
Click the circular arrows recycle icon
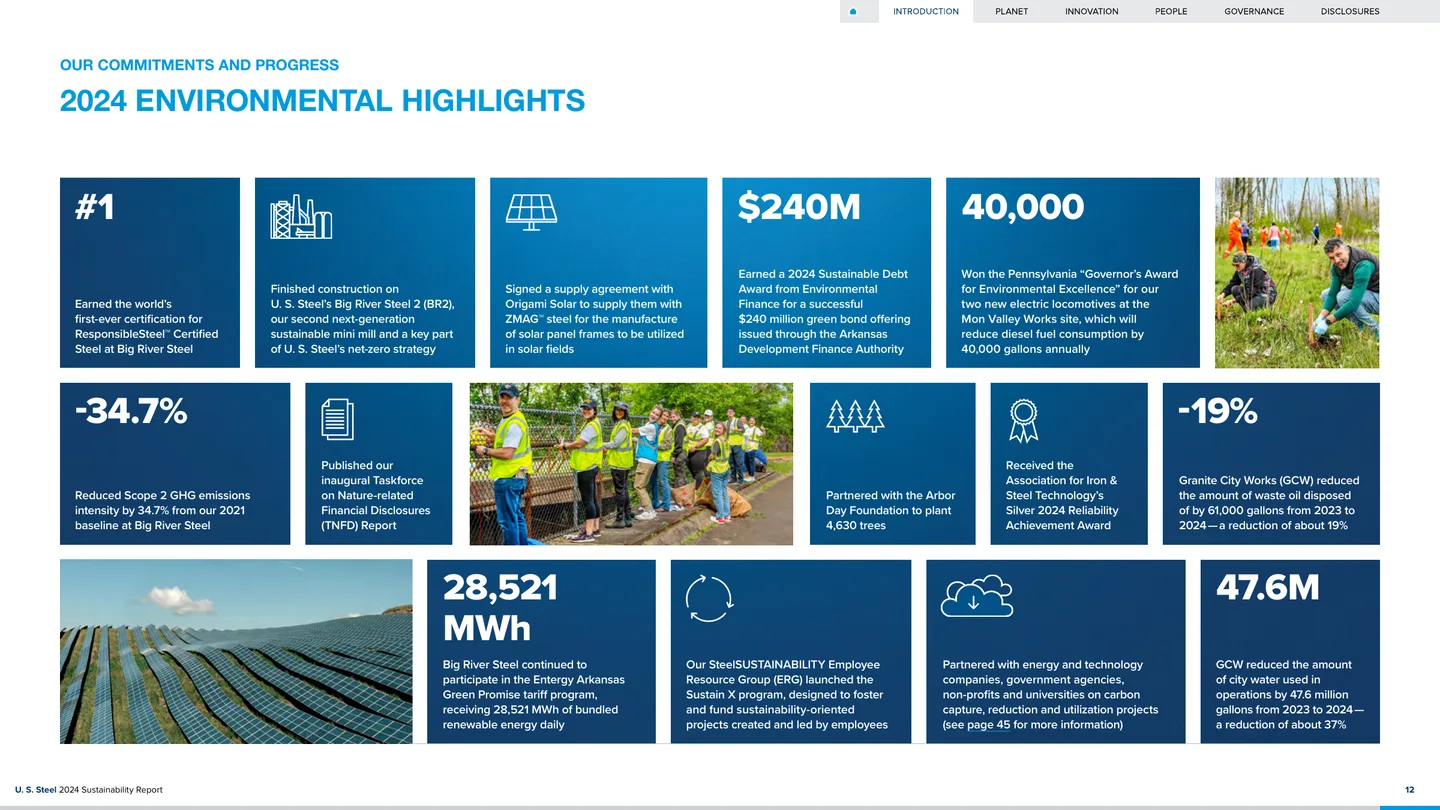tap(710, 598)
